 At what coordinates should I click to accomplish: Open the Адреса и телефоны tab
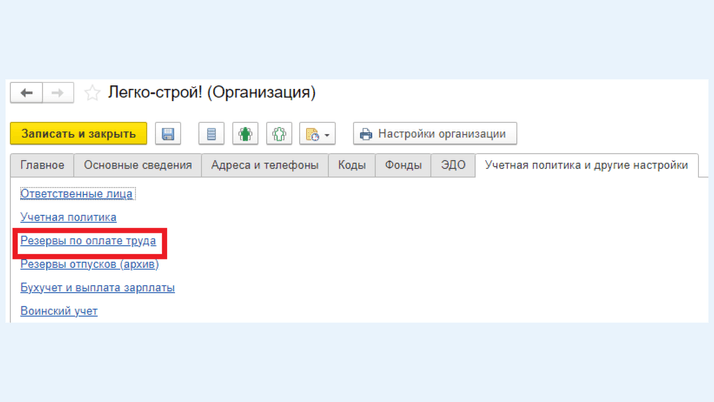pos(265,165)
